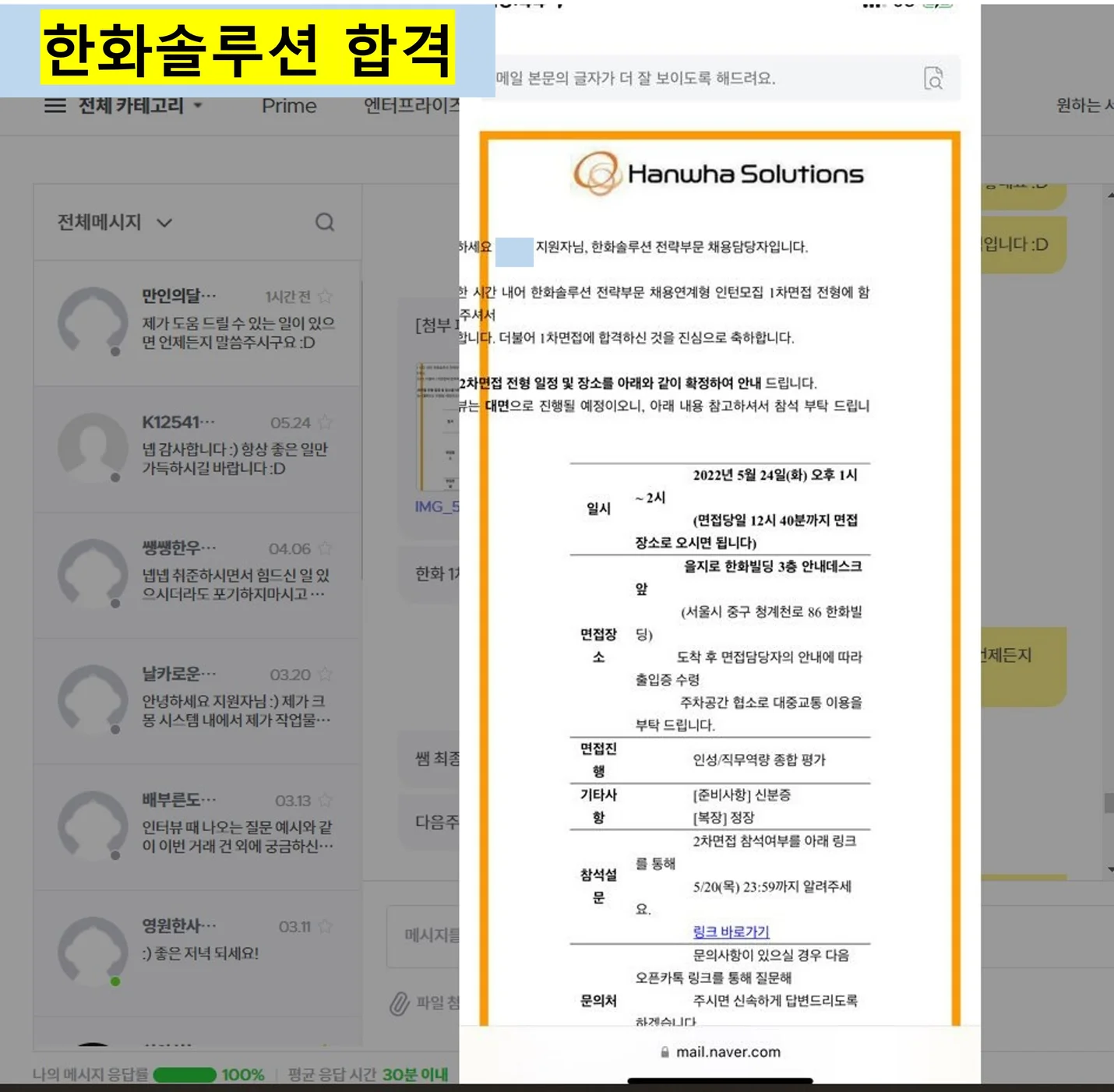1114x1092 pixels.
Task: Open the K12541 message thread
Action: 198,449
